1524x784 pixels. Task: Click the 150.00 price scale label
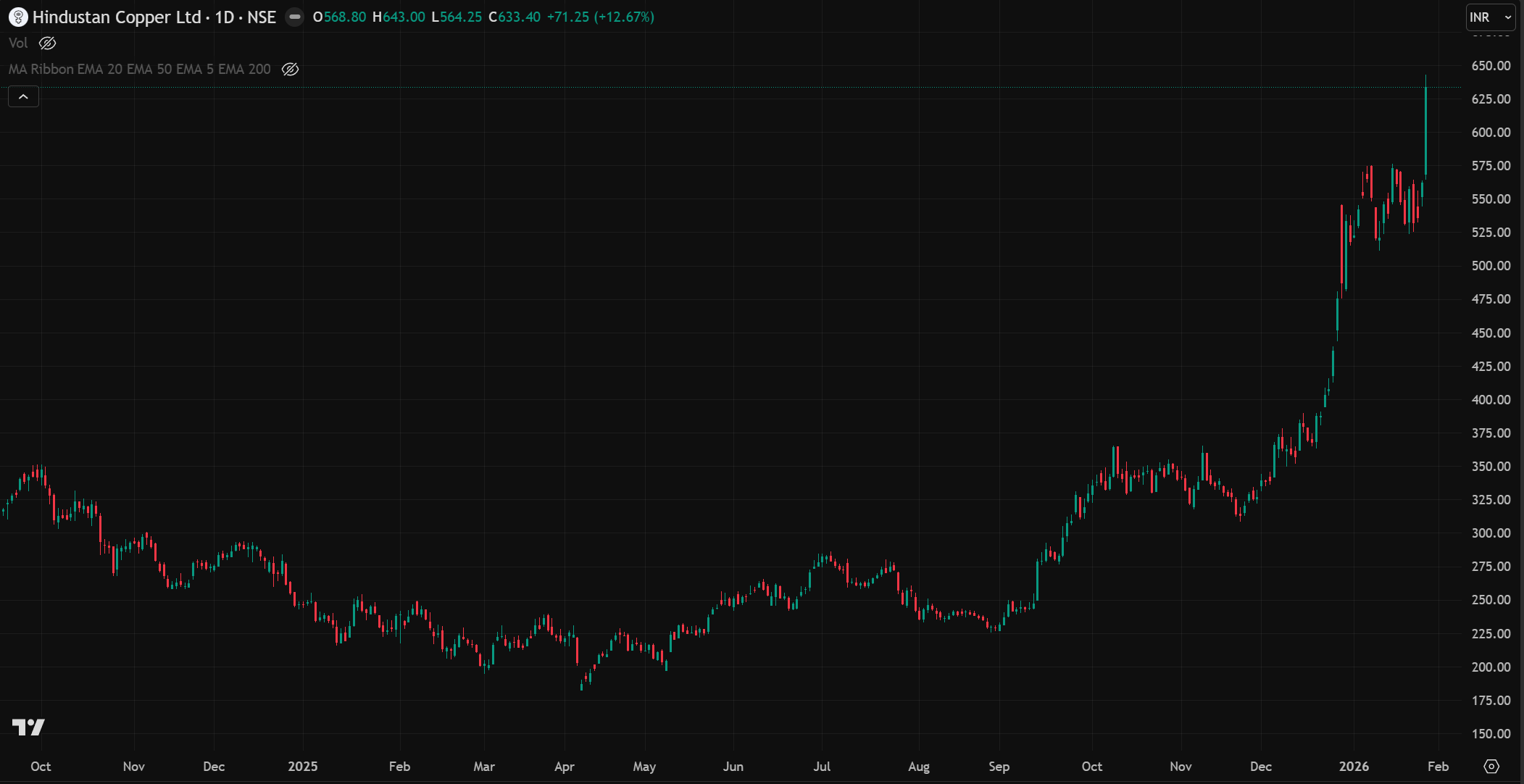[x=1491, y=733]
